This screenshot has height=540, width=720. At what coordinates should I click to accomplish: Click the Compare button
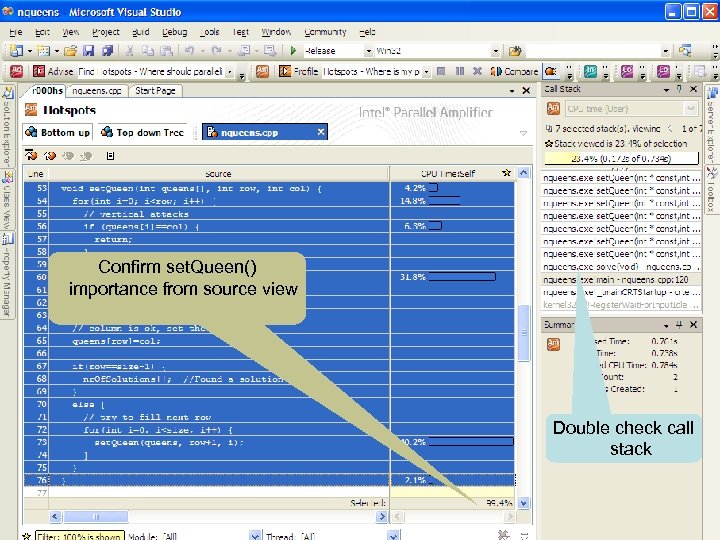(x=514, y=71)
